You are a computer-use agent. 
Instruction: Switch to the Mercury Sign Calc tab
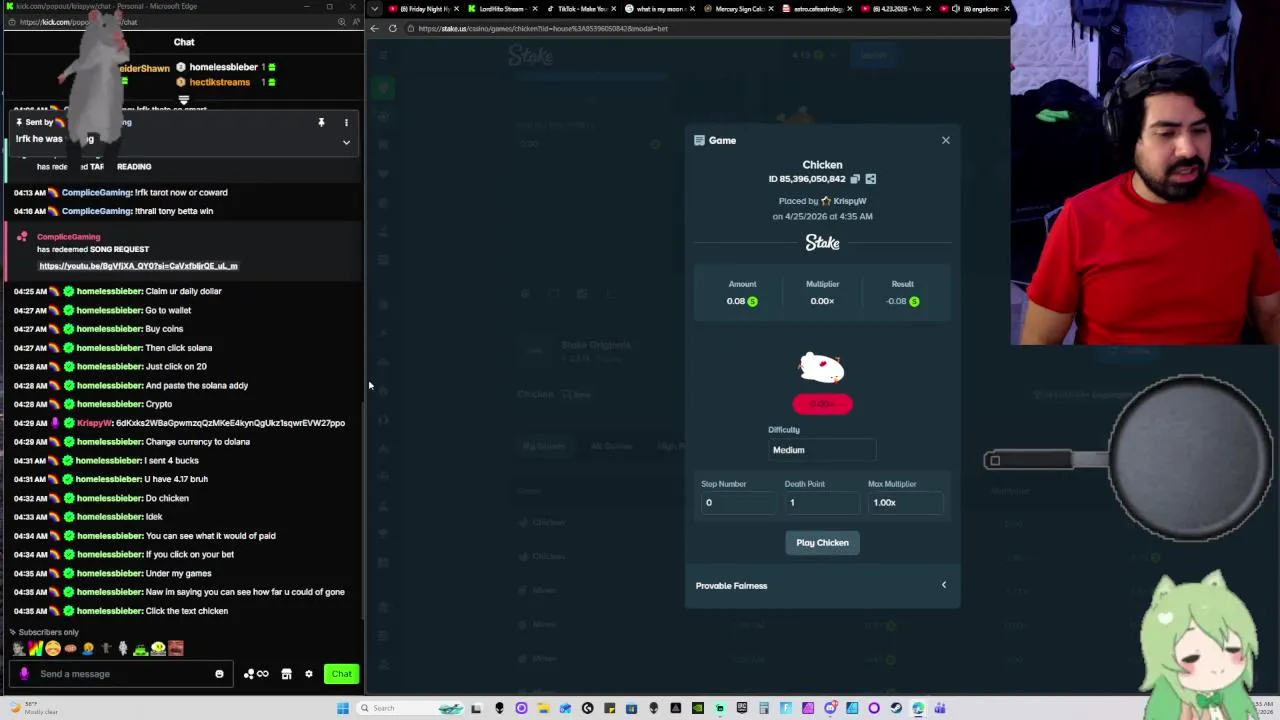click(738, 9)
